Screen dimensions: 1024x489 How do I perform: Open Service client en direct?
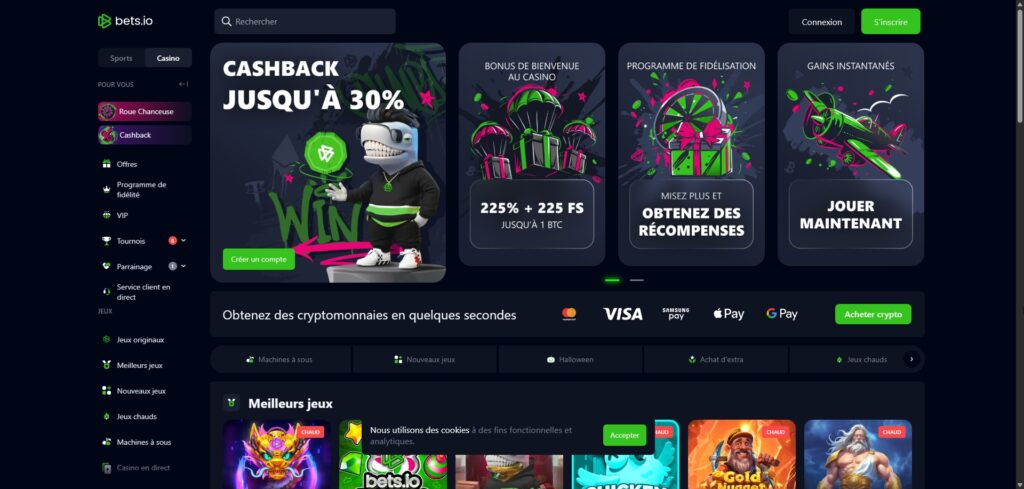click(145, 292)
